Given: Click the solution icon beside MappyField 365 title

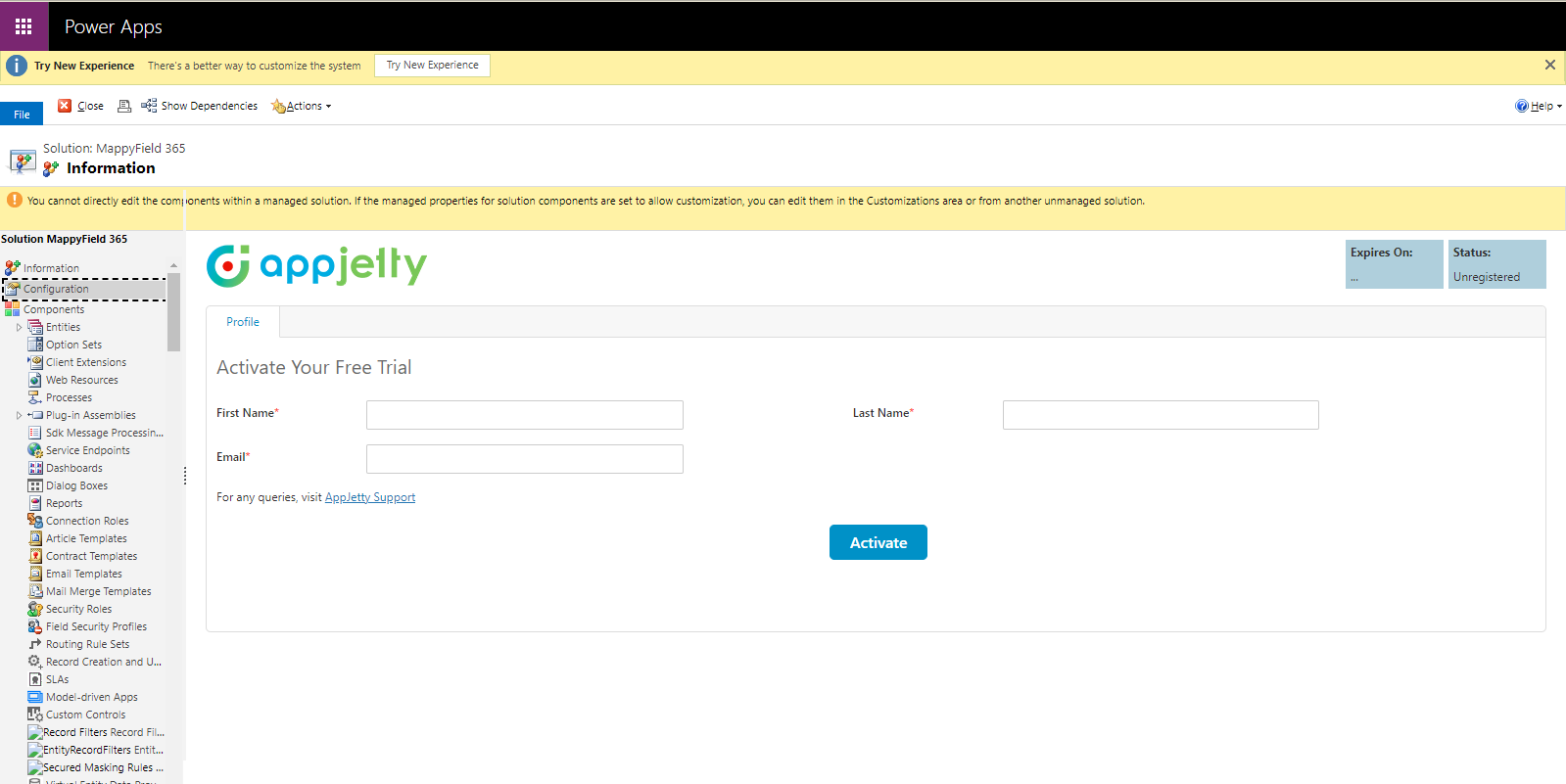Looking at the screenshot, I should click(23, 161).
